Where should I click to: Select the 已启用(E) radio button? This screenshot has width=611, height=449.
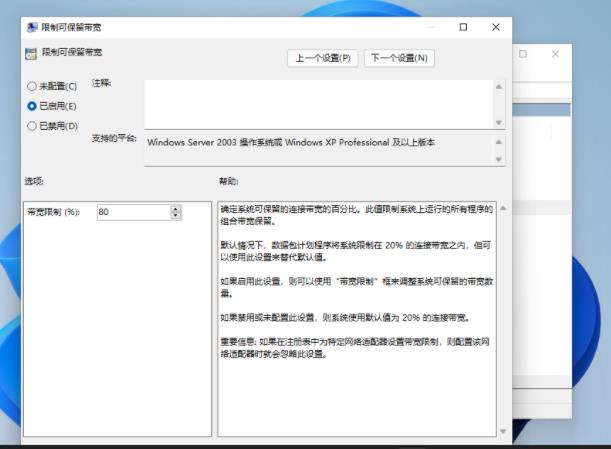32,105
